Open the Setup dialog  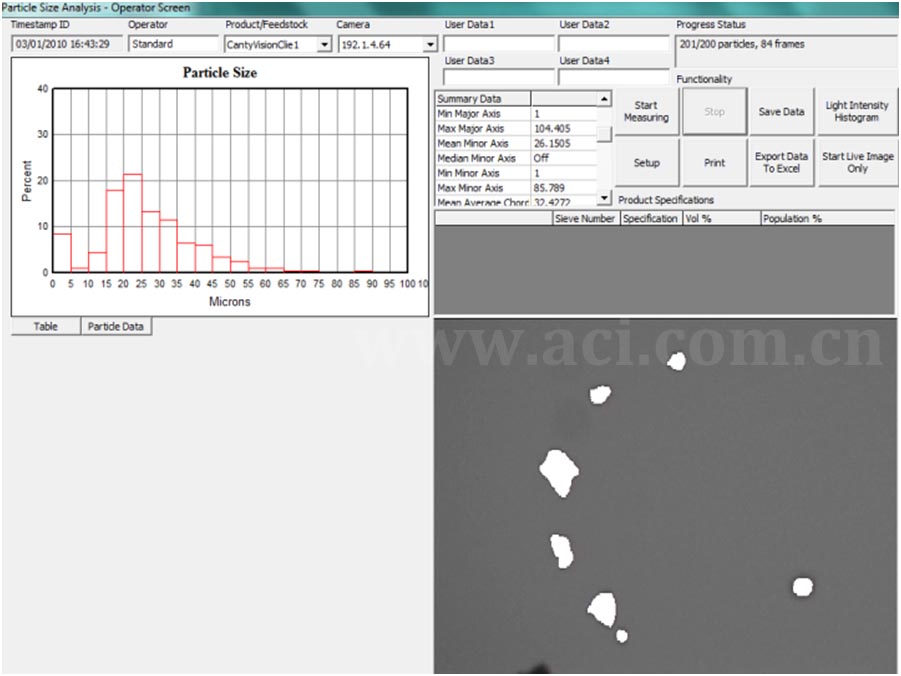coord(646,163)
